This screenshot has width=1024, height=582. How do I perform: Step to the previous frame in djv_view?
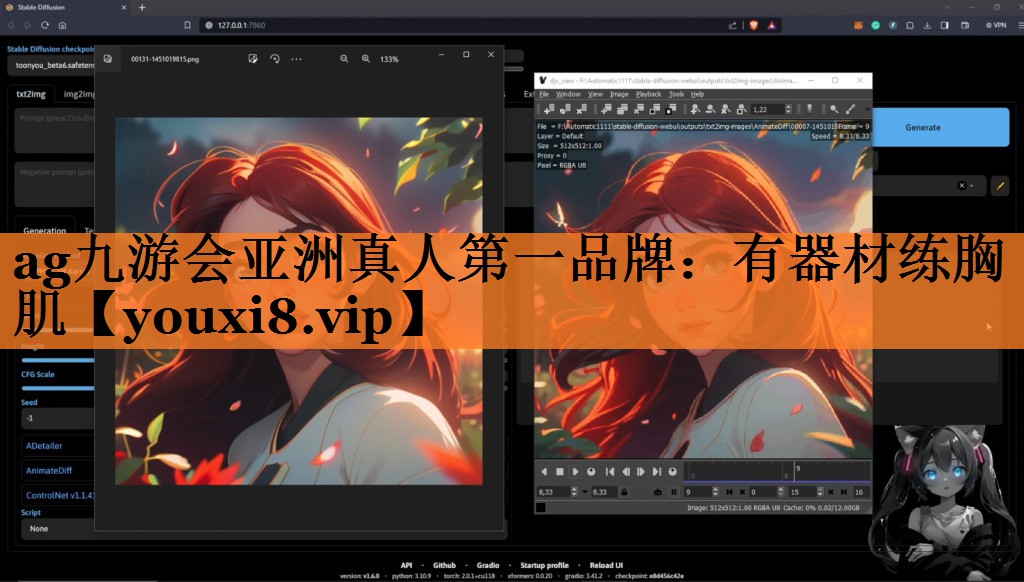point(626,472)
